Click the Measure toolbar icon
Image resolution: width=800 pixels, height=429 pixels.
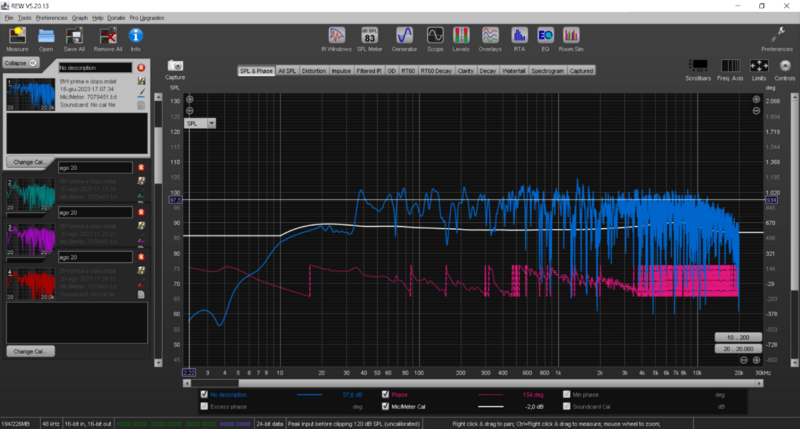(x=17, y=38)
